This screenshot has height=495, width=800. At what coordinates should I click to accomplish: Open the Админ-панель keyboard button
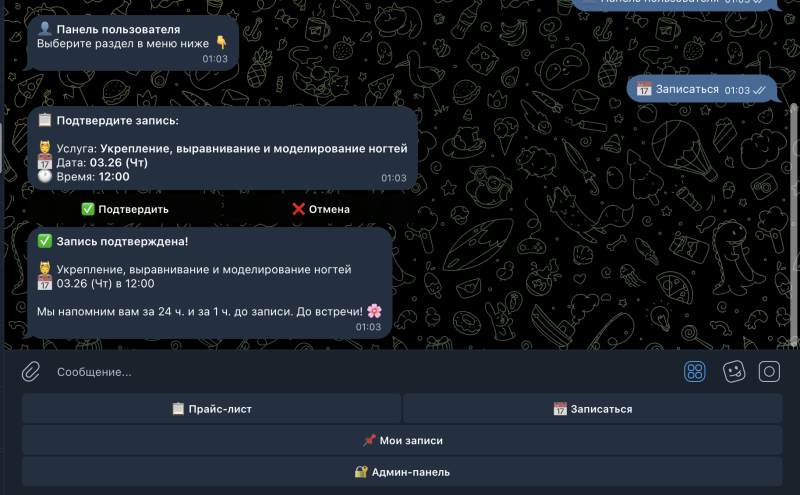(402, 472)
